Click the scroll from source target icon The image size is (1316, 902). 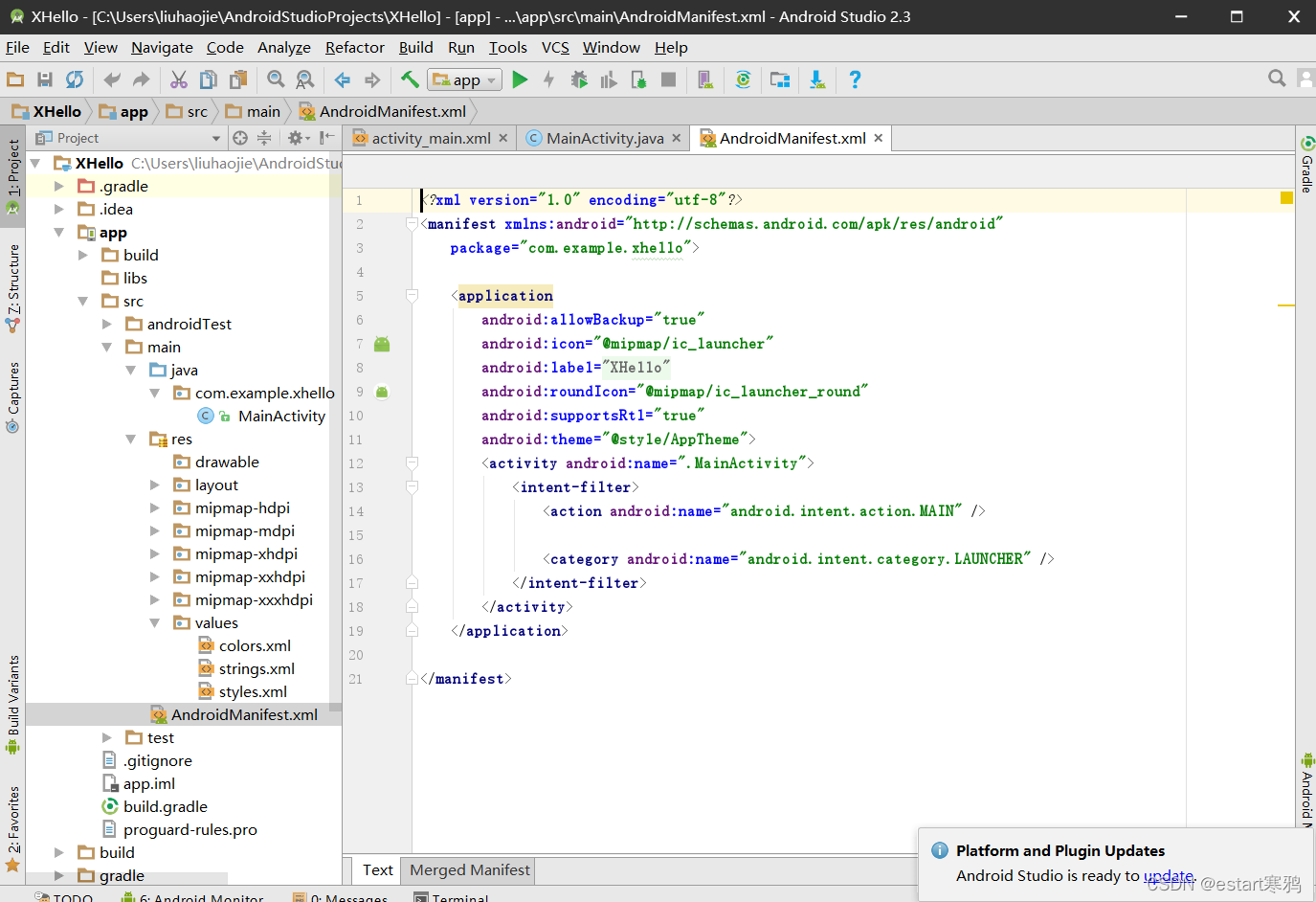[240, 138]
